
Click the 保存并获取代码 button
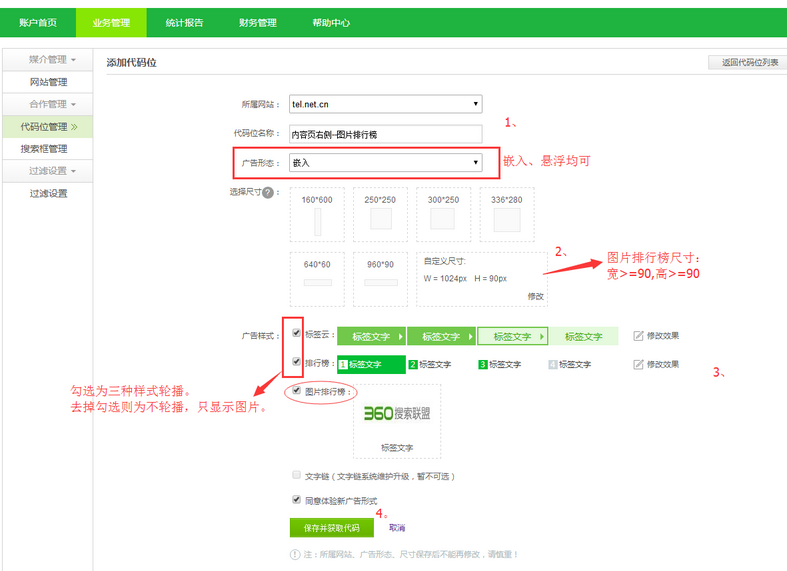pos(332,528)
